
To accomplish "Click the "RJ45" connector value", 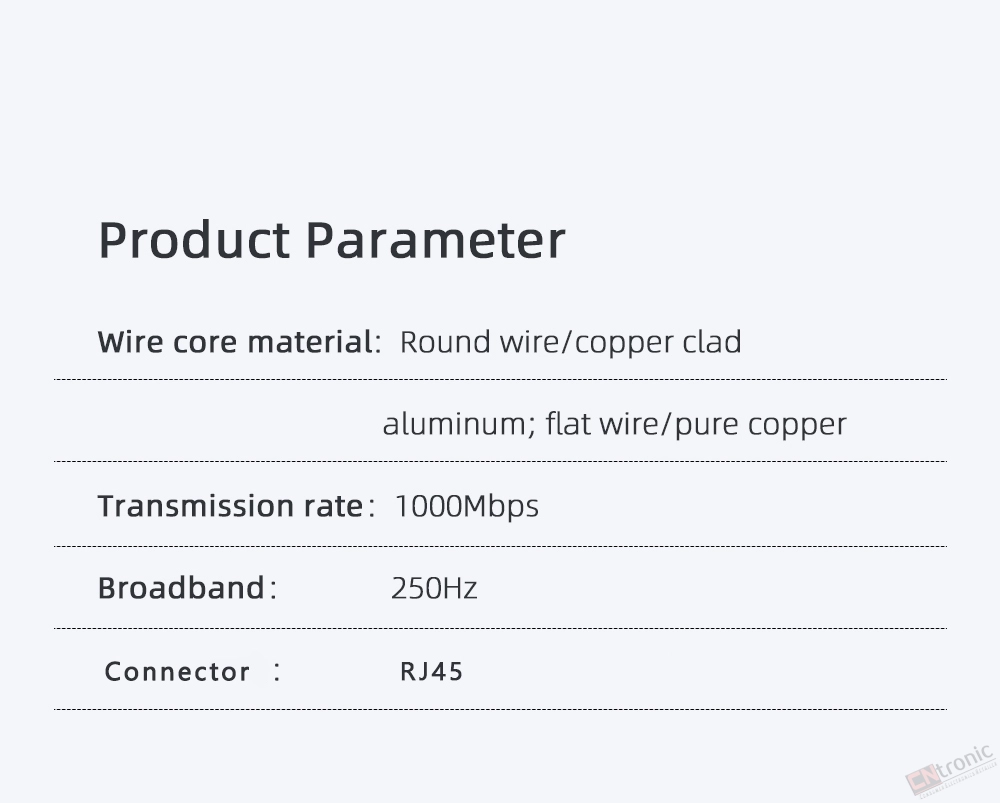I will point(432,671).
